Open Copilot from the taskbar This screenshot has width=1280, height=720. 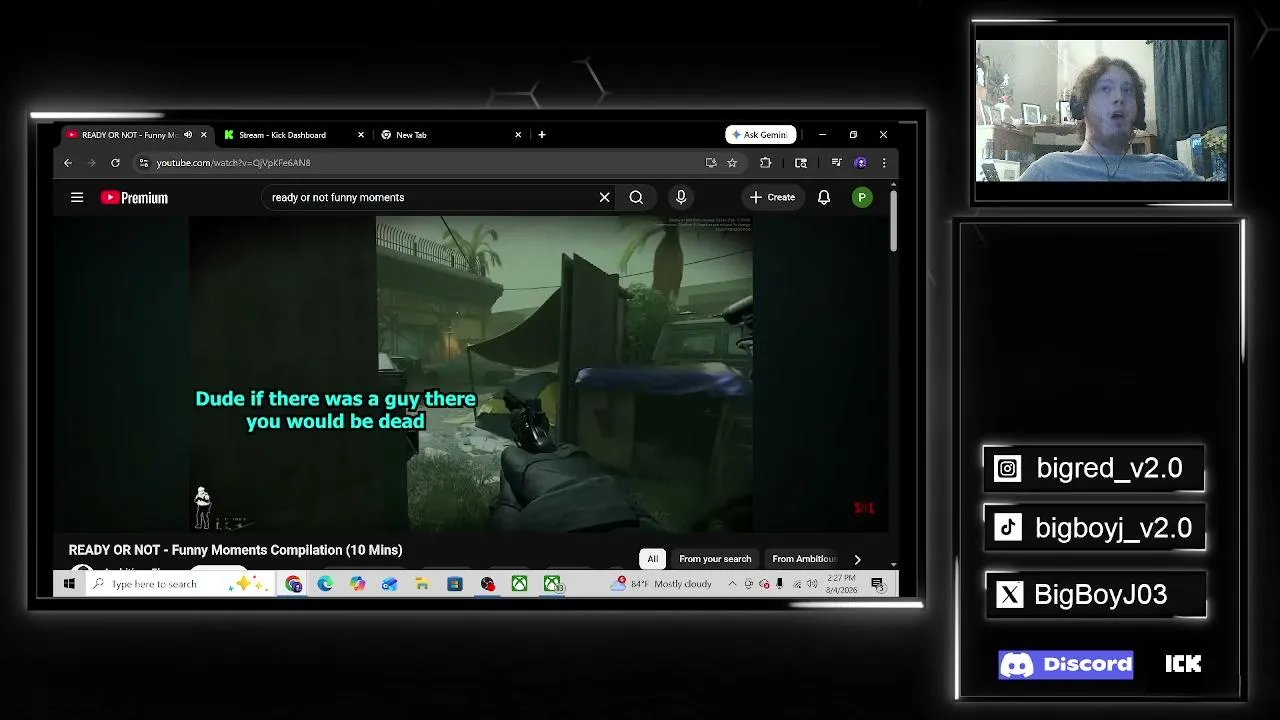click(357, 584)
